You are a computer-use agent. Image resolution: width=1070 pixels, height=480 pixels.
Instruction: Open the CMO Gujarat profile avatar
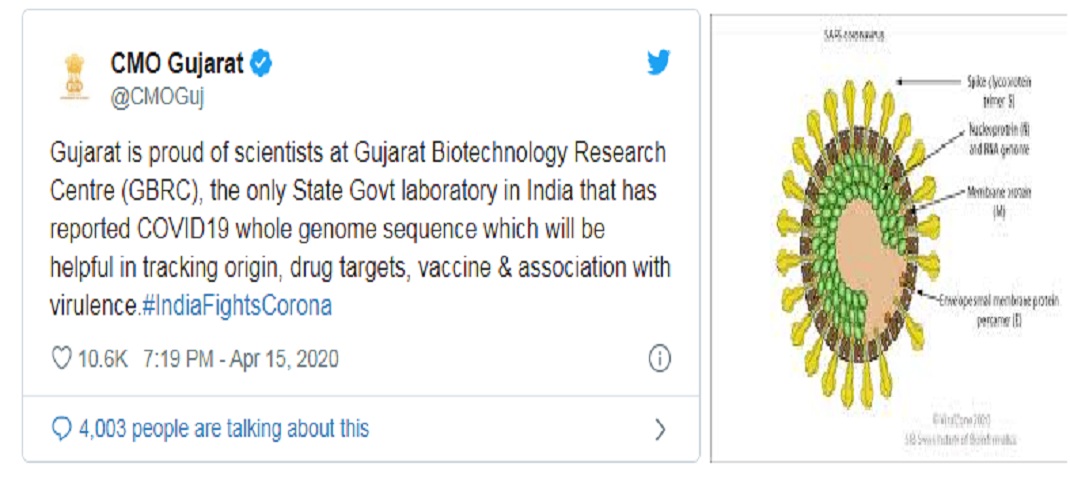pos(70,77)
